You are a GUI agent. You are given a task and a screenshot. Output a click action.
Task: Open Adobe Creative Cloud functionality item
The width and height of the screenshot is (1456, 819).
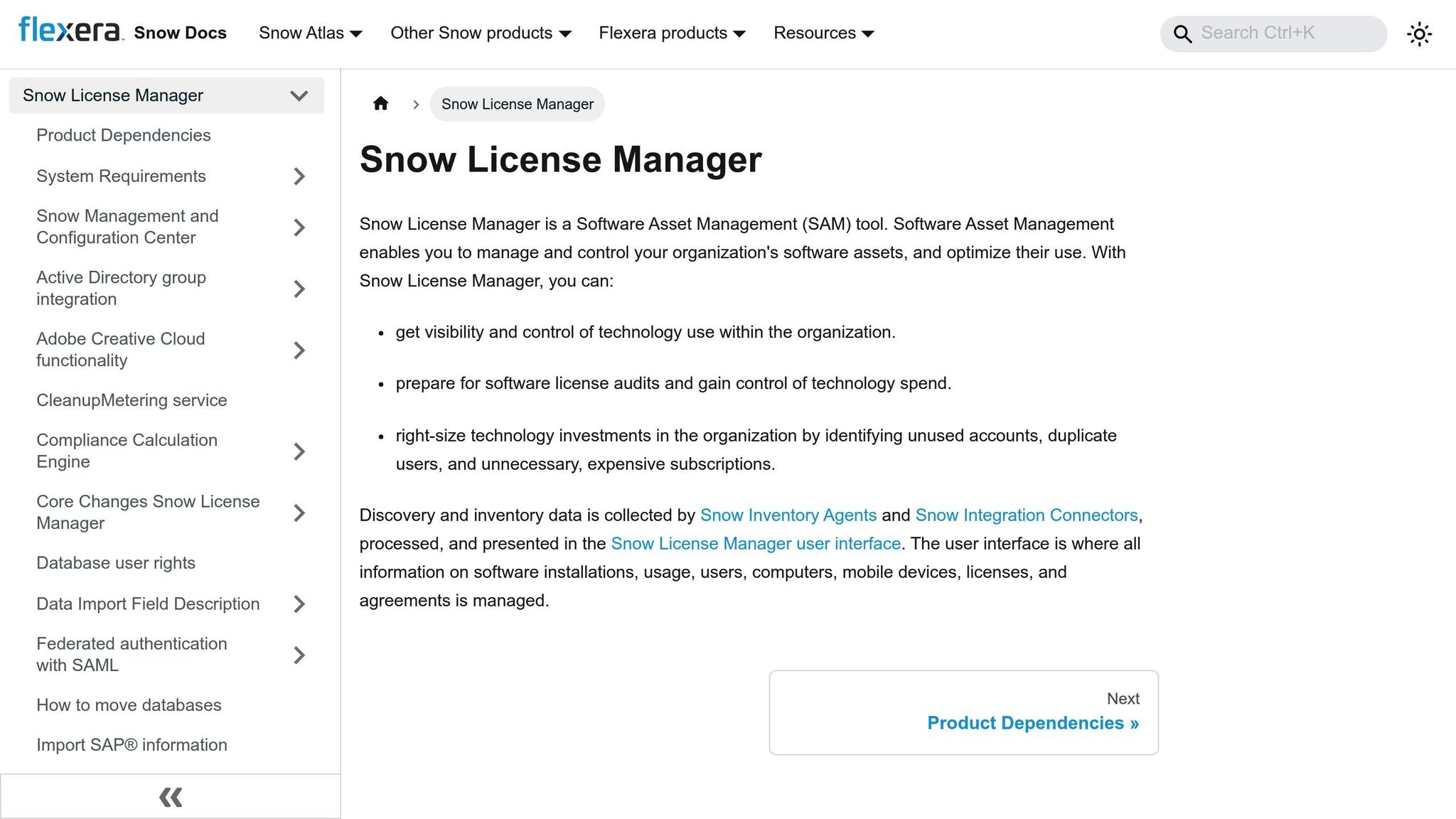[121, 349]
